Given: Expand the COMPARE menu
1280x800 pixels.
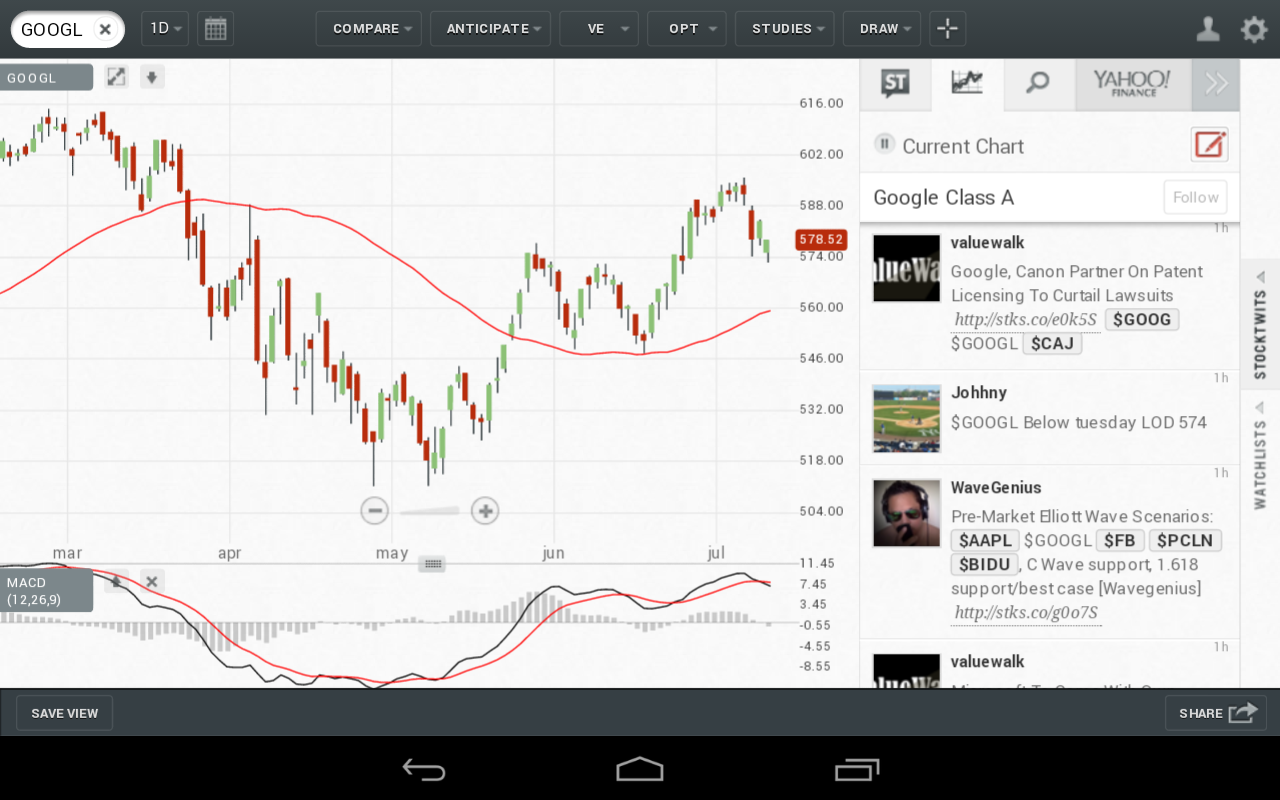Looking at the screenshot, I should pos(369,29).
